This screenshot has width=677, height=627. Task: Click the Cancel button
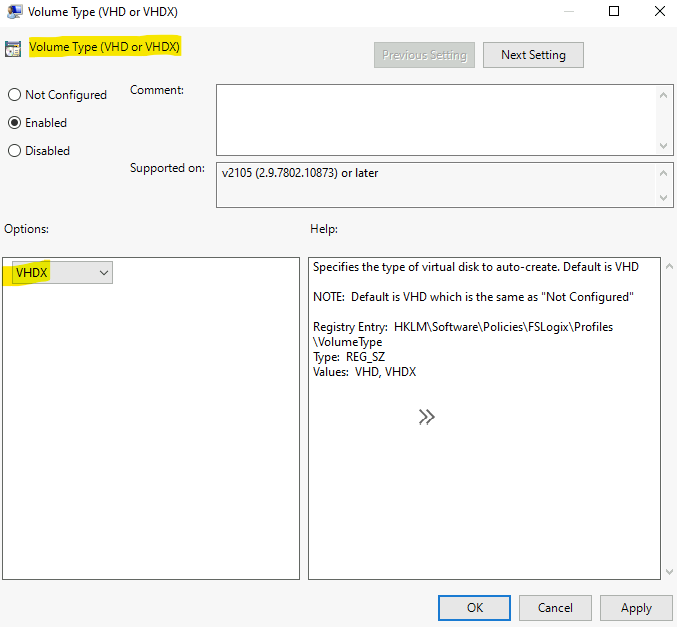(555, 608)
